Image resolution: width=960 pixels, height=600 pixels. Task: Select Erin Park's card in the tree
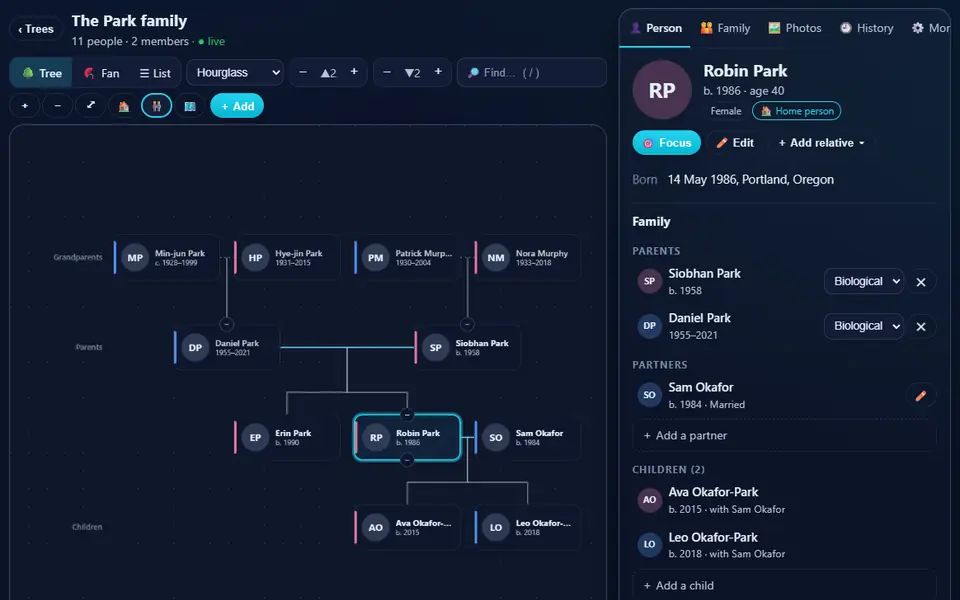click(287, 438)
